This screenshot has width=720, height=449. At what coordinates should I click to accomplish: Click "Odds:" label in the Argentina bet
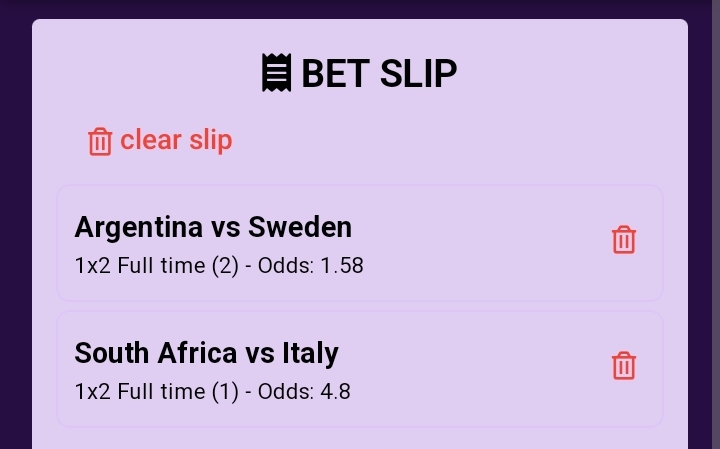pos(285,266)
